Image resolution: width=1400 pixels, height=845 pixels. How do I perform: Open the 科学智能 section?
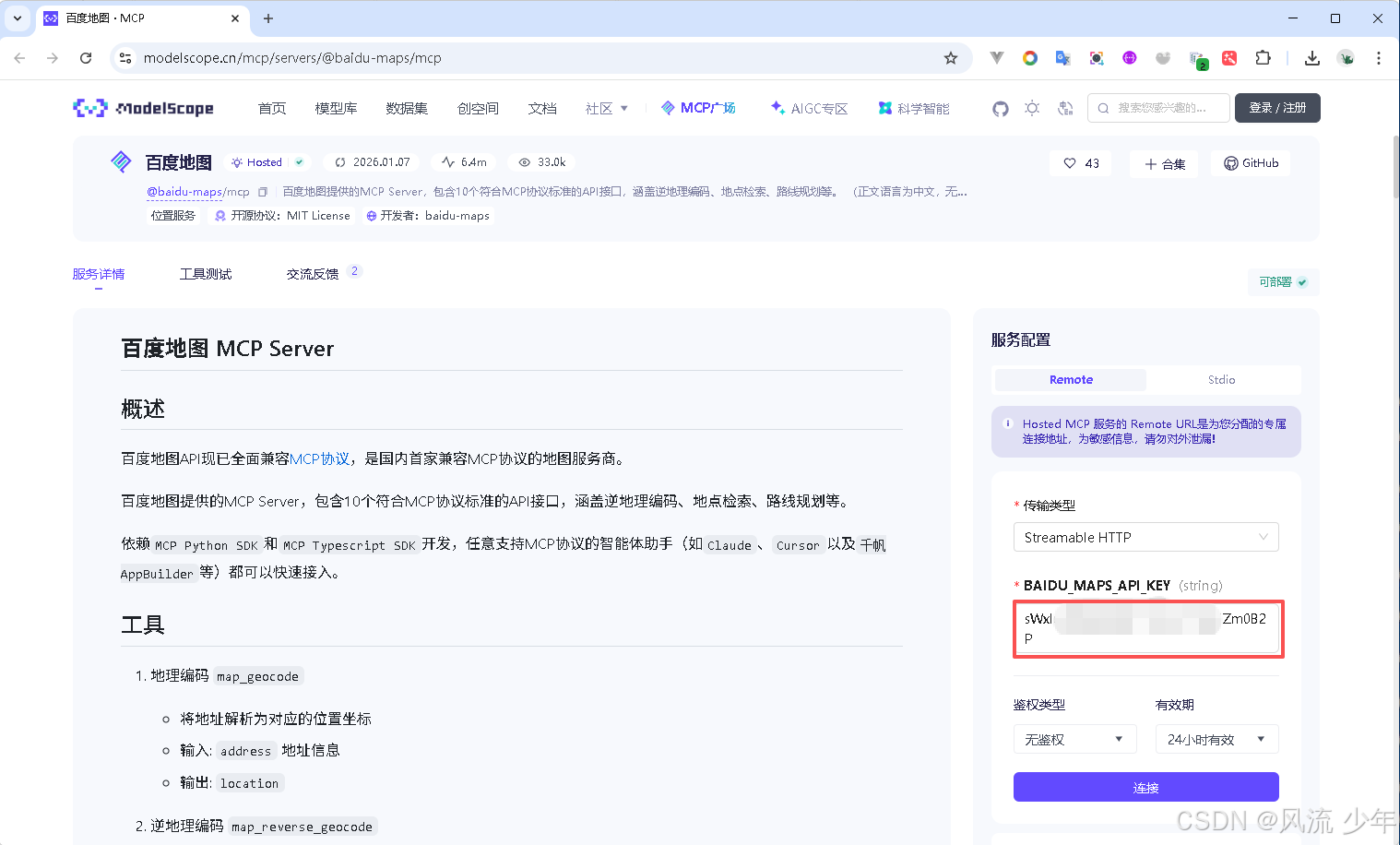click(913, 108)
